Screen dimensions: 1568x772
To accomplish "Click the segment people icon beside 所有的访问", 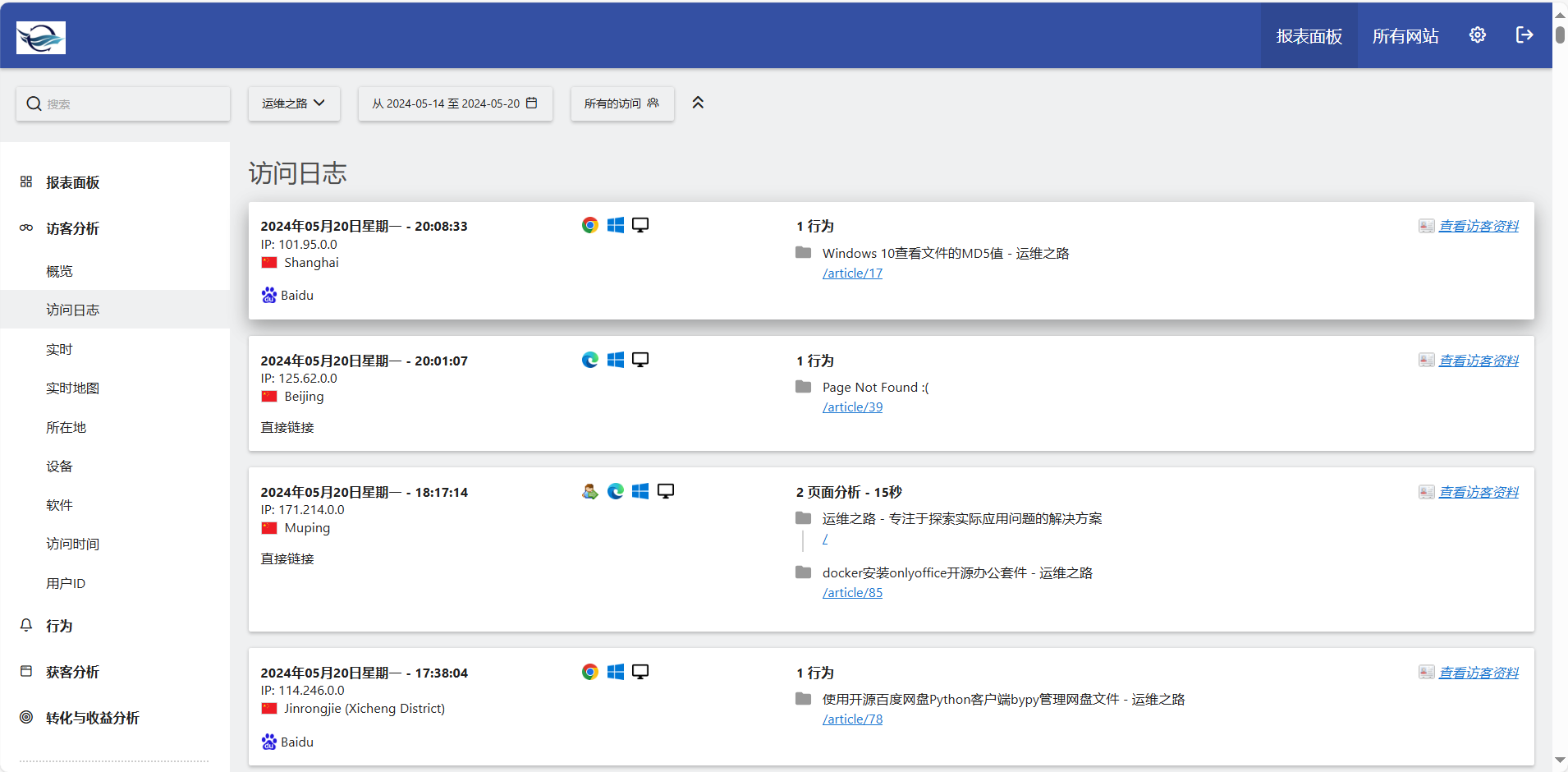I will [x=653, y=103].
